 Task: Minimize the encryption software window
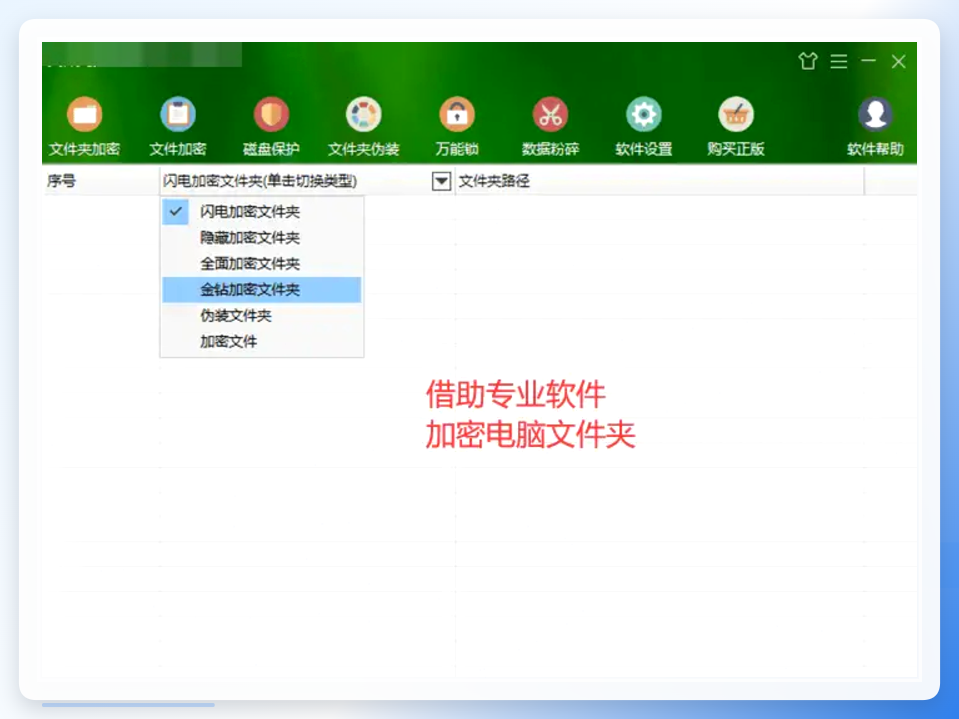coord(868,61)
